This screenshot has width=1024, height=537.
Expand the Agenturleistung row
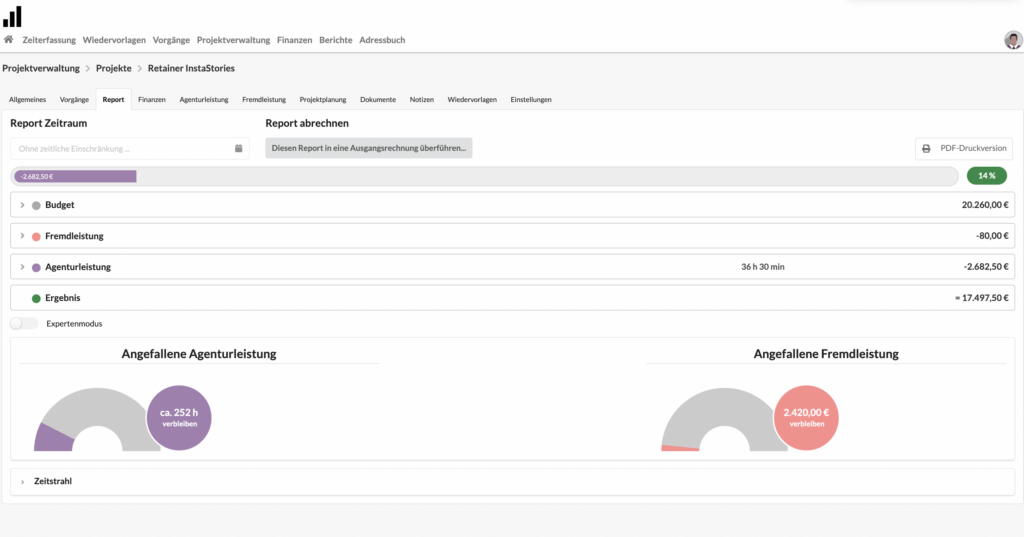[x=22, y=267]
